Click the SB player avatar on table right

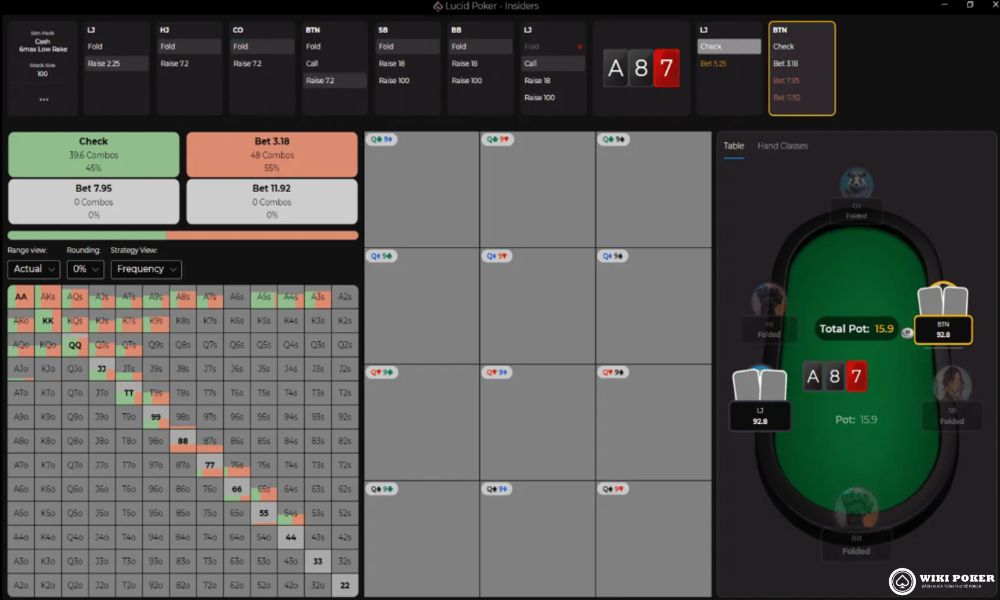(x=952, y=384)
